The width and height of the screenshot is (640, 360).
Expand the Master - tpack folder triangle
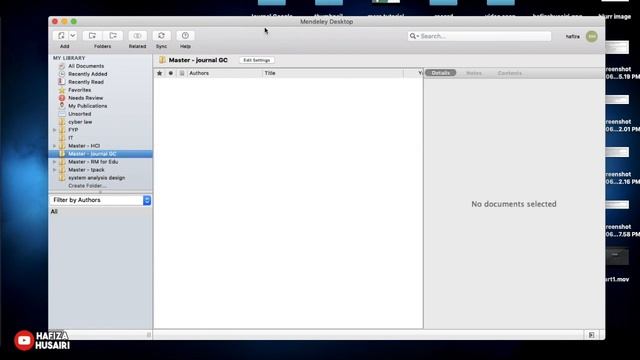54,170
